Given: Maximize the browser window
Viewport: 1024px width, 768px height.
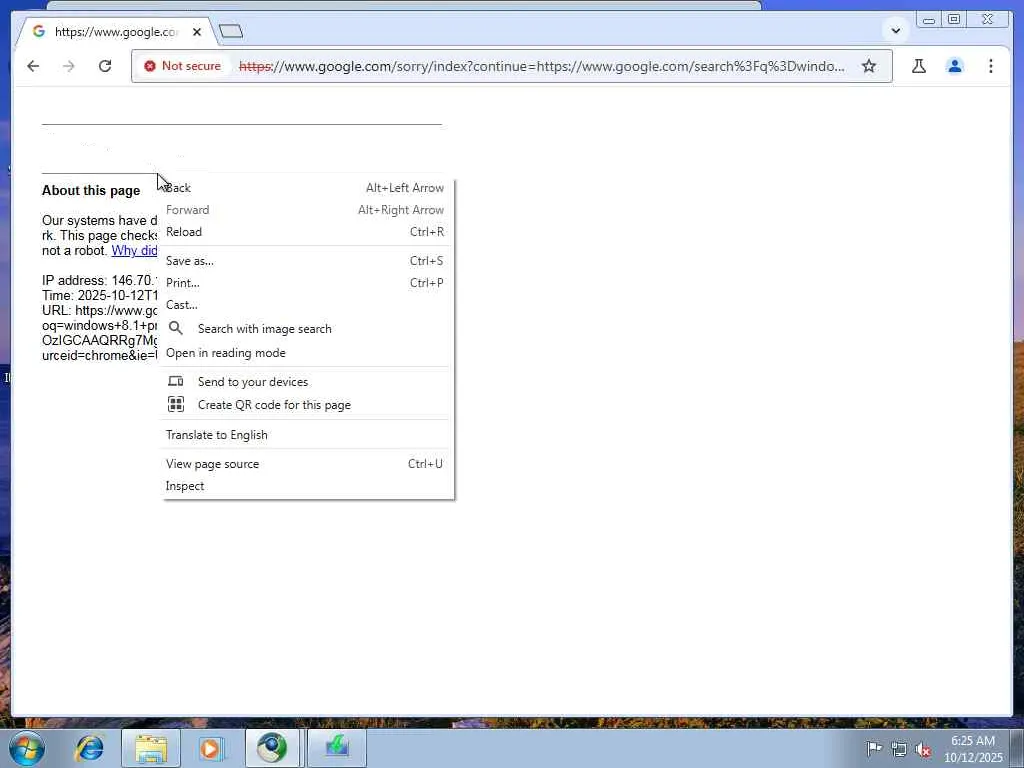Looking at the screenshot, I should pos(954,20).
